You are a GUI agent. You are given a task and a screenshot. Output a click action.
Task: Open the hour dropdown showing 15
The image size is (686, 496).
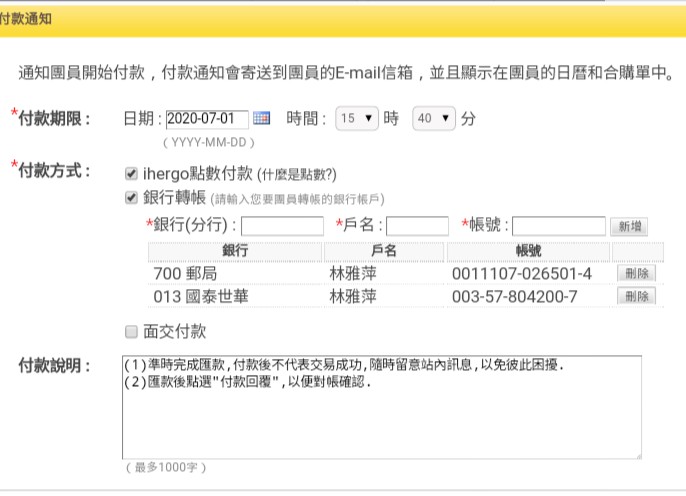coord(357,118)
